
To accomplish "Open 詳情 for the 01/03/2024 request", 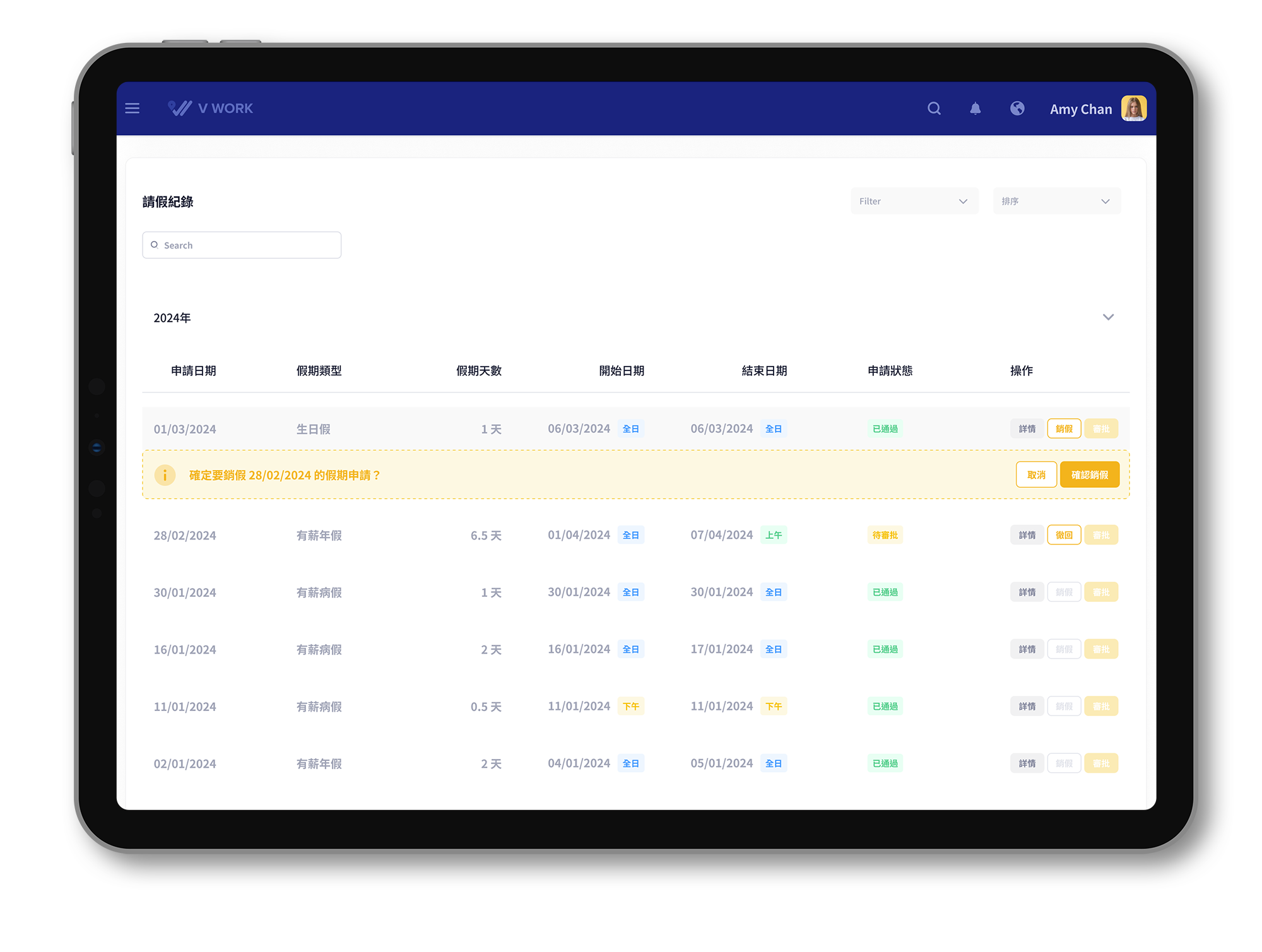I will click(1027, 429).
